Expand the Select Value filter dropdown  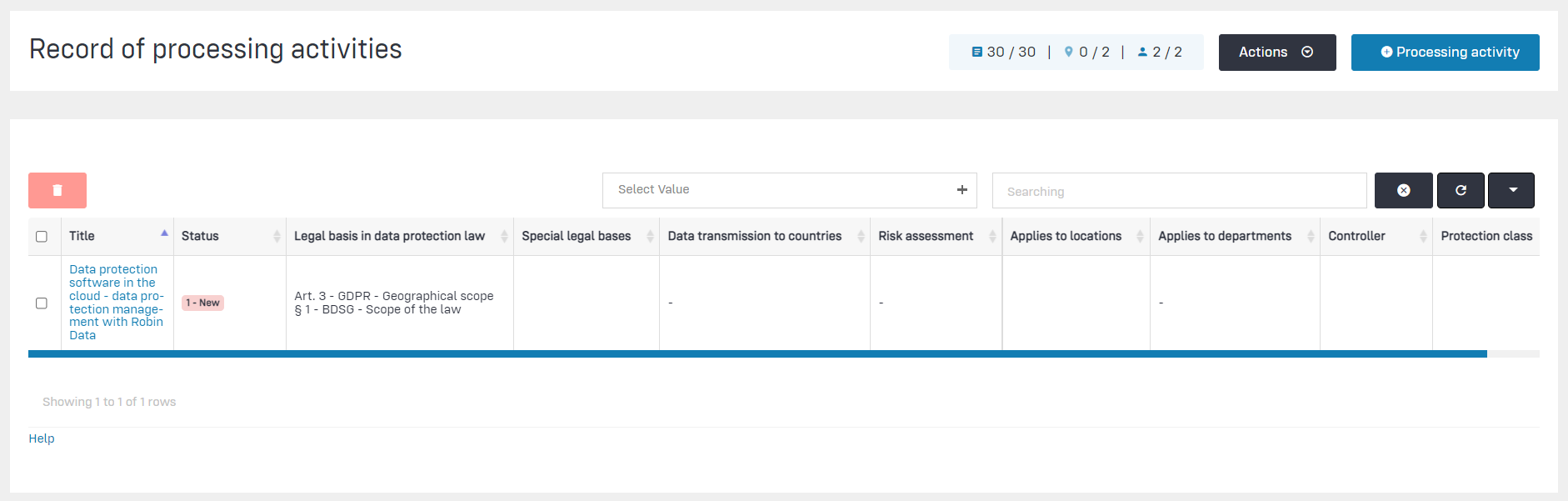click(789, 190)
